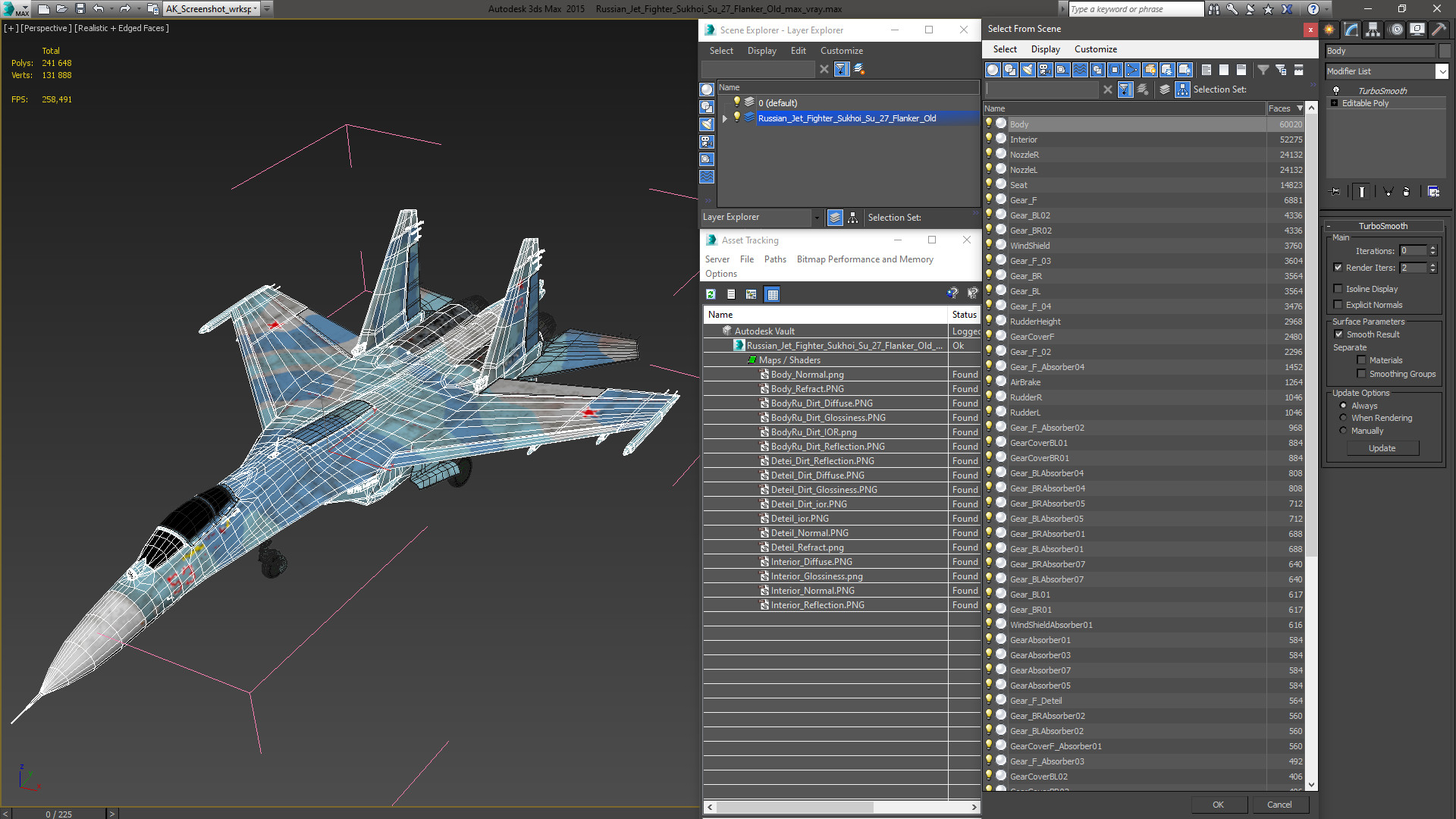Screen dimensions: 1456x819
Task: Click Create New Layer icon in Scene Explorer
Action: coord(859,69)
